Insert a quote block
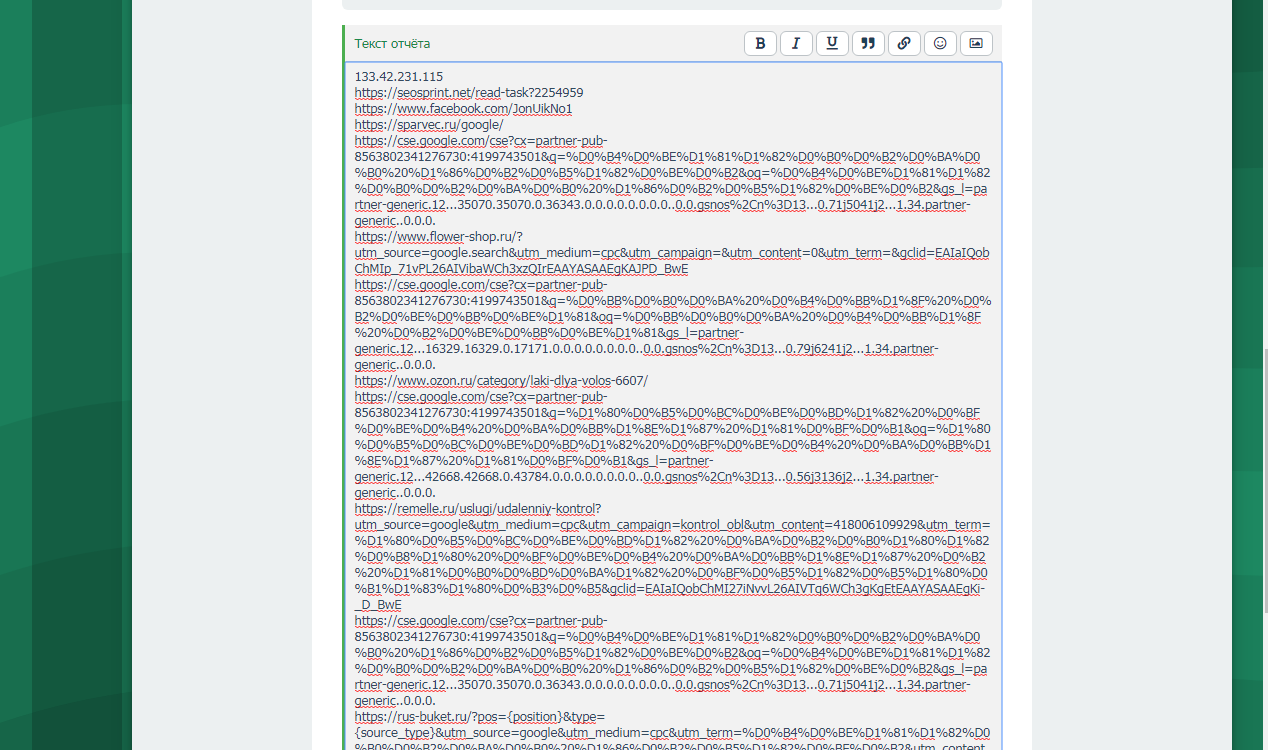The height and width of the screenshot is (750, 1268). (x=868, y=44)
